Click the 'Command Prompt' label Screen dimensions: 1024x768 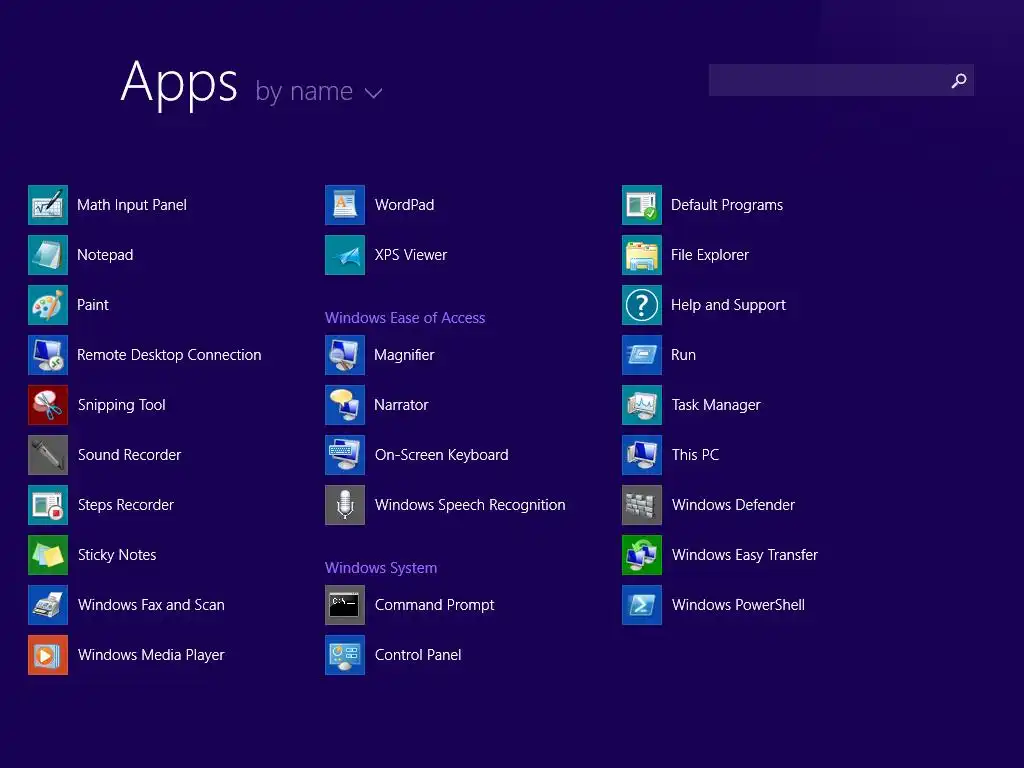pyautogui.click(x=434, y=605)
